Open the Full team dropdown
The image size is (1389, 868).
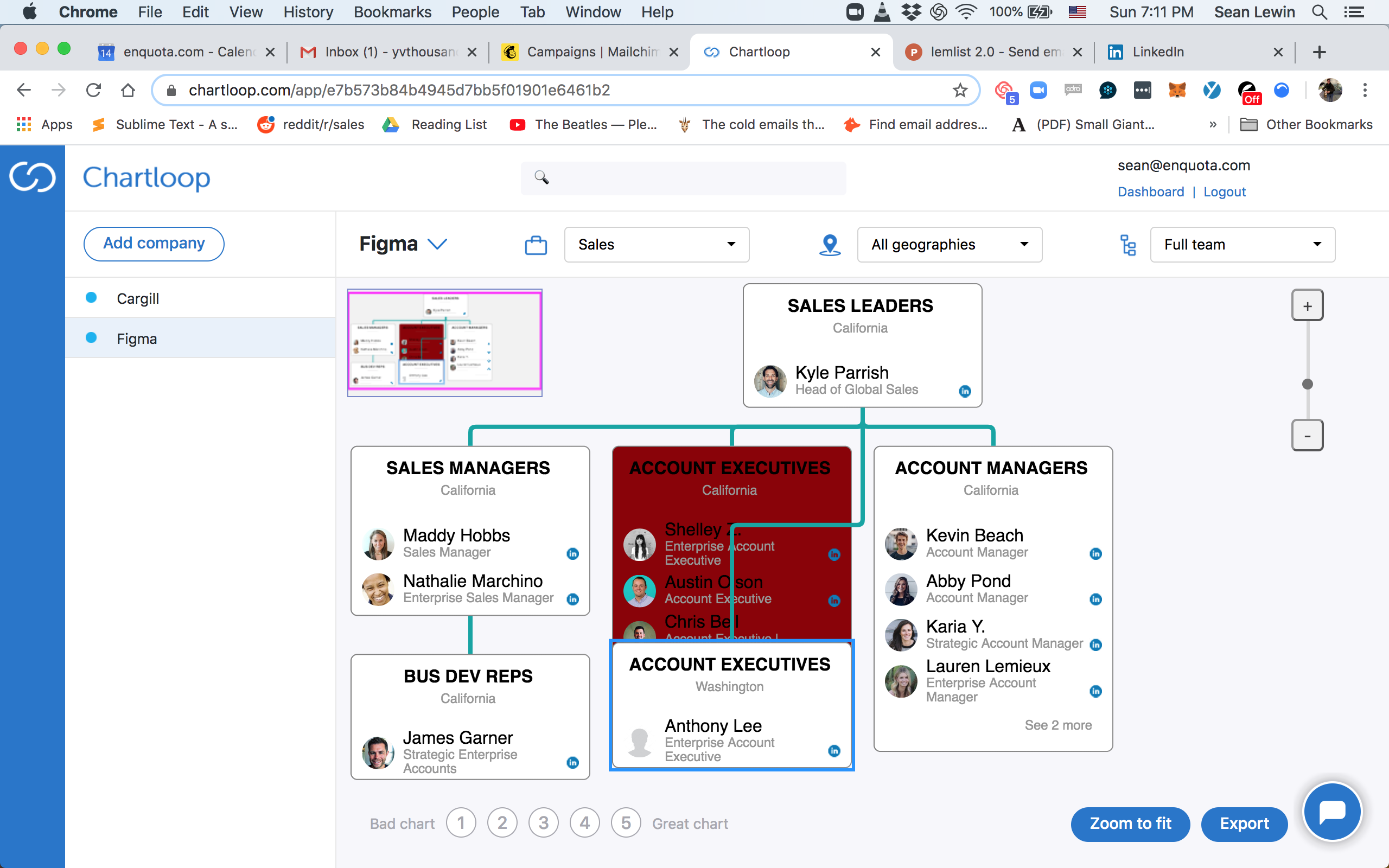pyautogui.click(x=1243, y=245)
